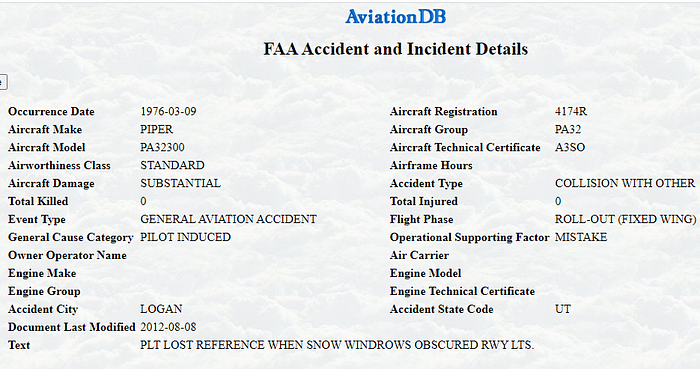
Task: Click the PILOT INDUCED cause category value
Action: click(x=185, y=237)
